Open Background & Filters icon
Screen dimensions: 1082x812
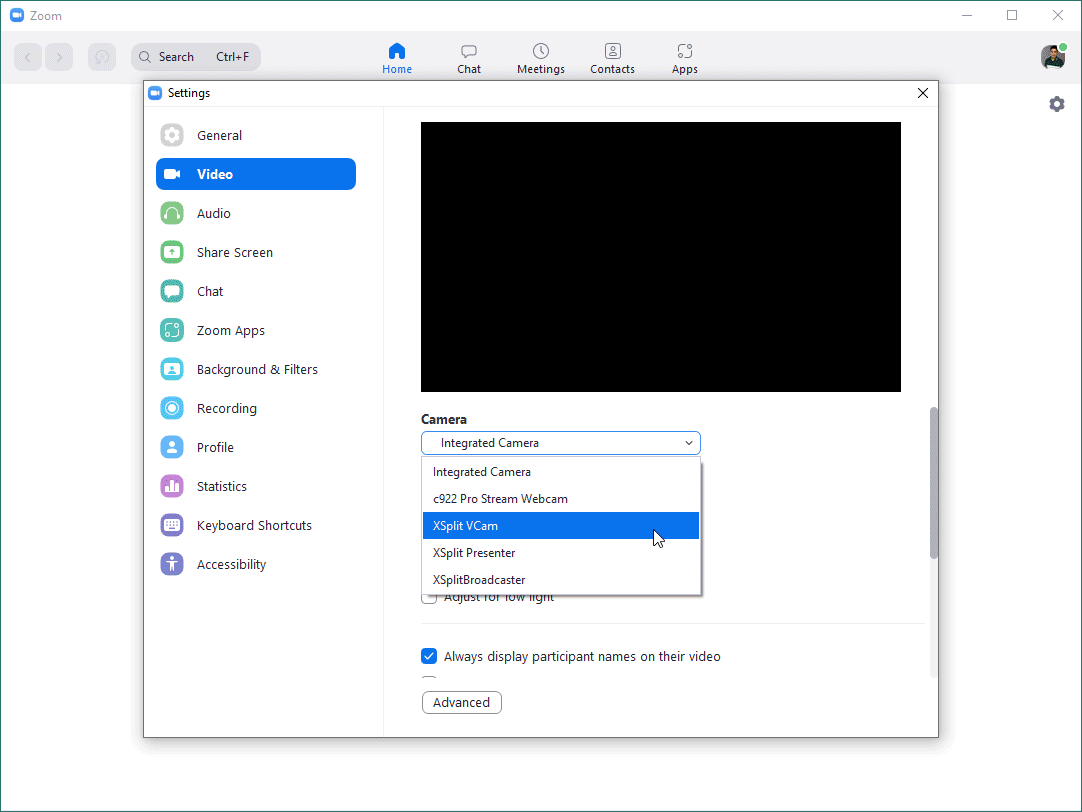[x=172, y=369]
